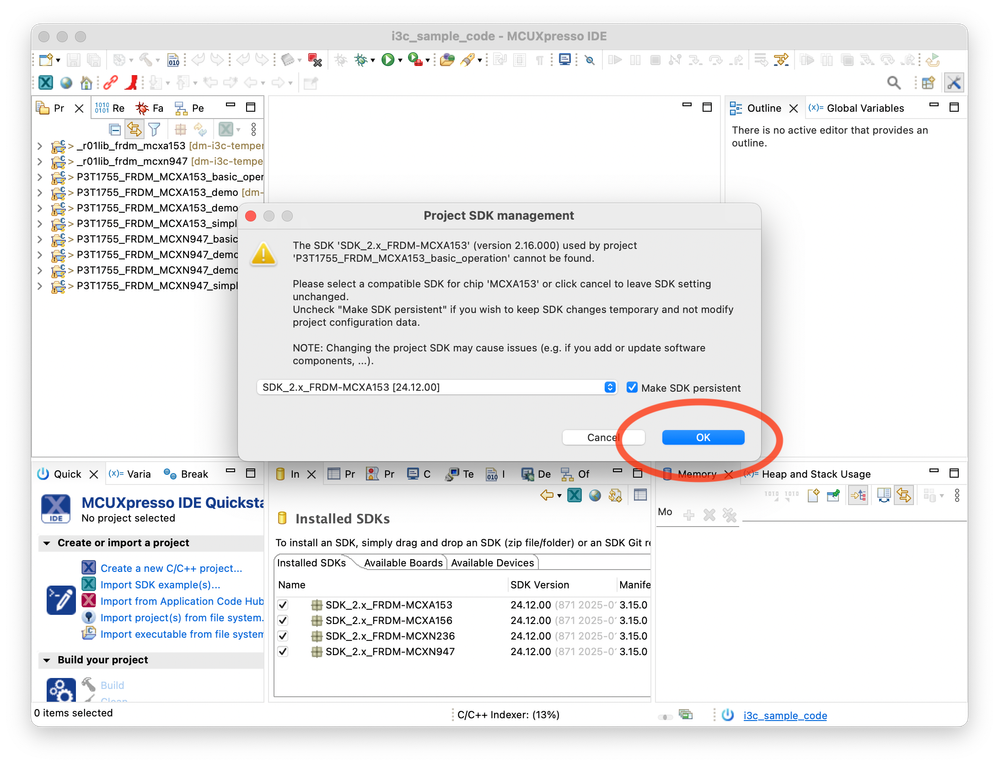999x765 pixels.
Task: Expand _r01lib_frdm_mcxn947 project
Action: pos(40,161)
